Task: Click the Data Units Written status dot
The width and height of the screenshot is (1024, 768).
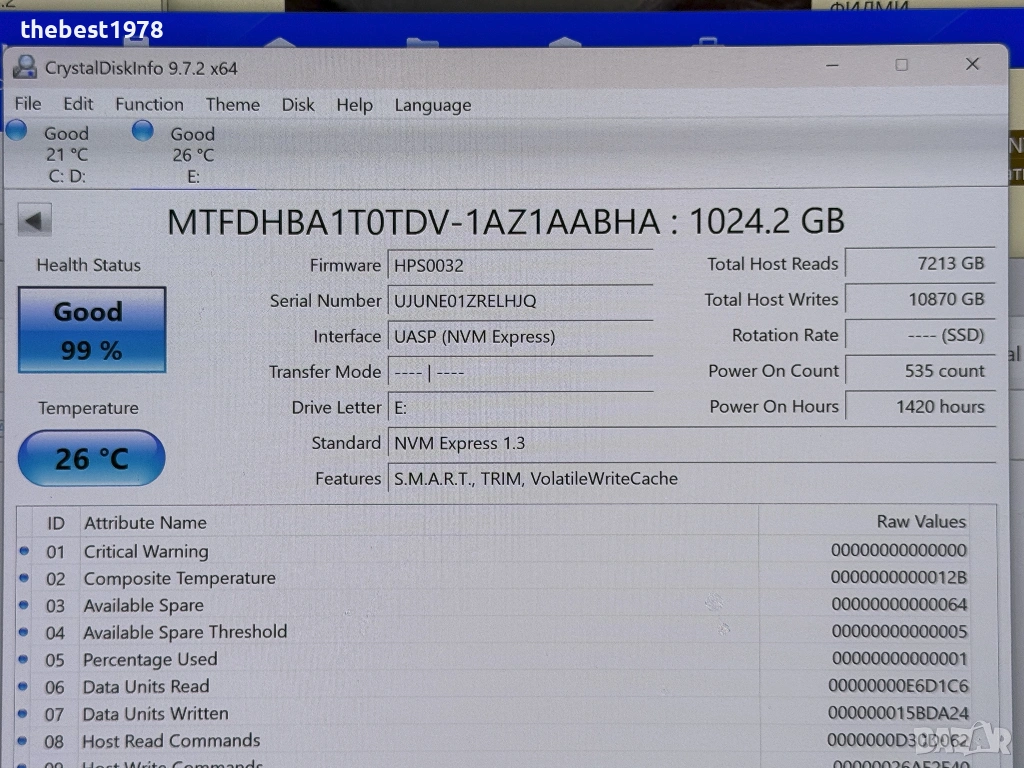Action: tap(24, 714)
